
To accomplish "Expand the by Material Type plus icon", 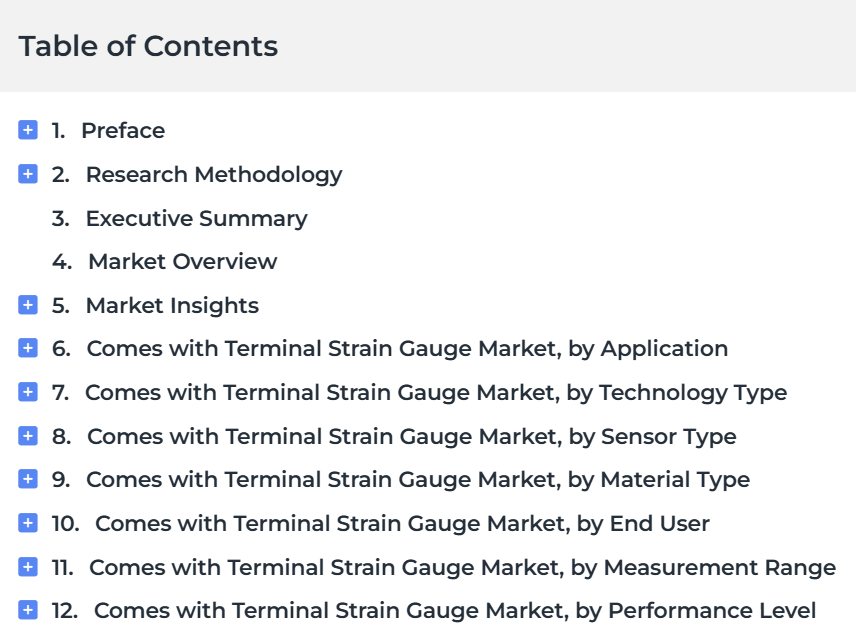I will (28, 479).
